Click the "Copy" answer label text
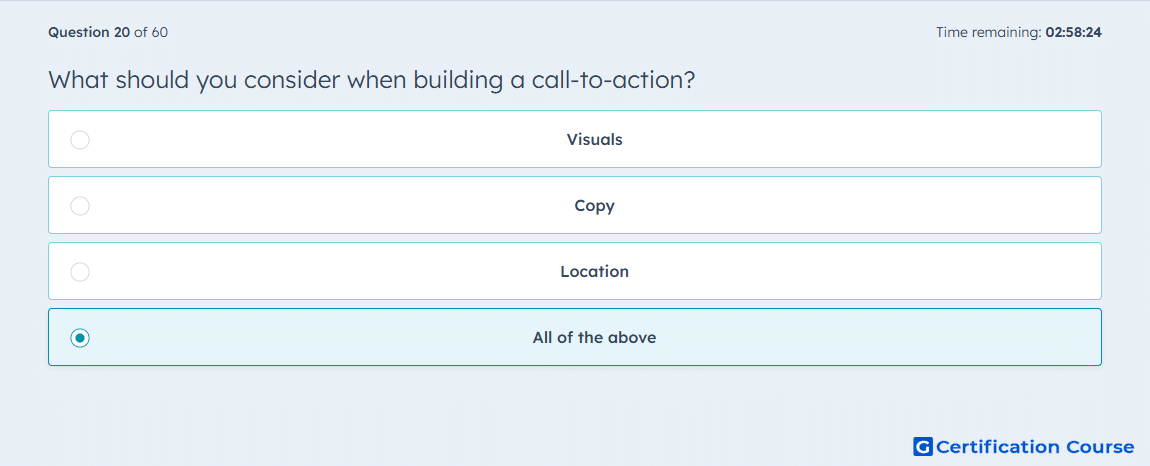The image size is (1150, 466). pos(595,206)
